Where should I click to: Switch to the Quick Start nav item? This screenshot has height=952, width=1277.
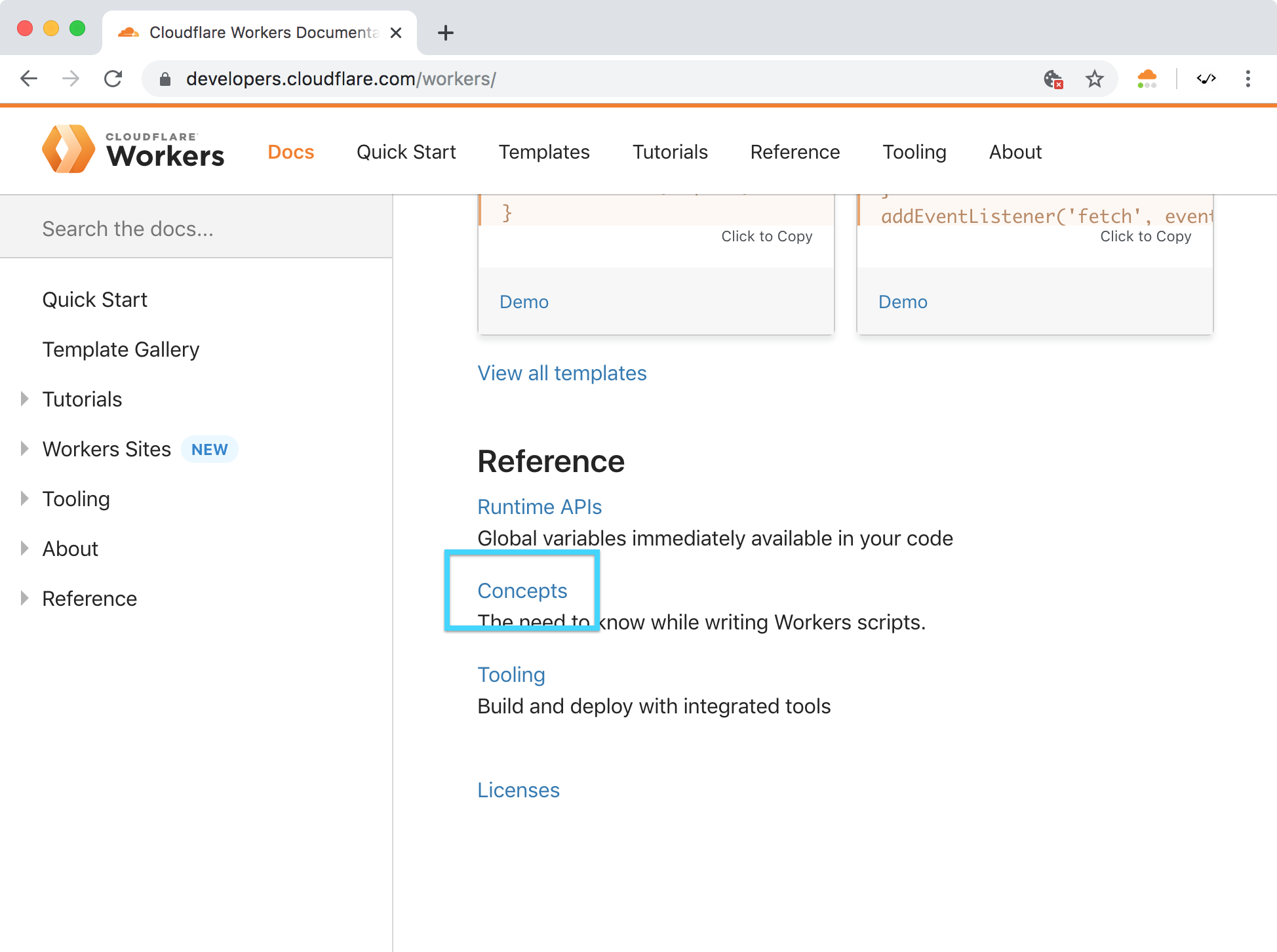(x=406, y=151)
